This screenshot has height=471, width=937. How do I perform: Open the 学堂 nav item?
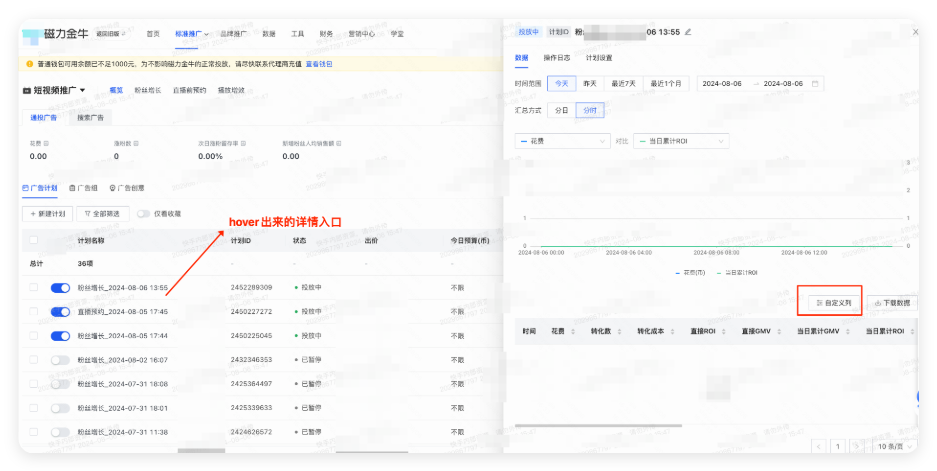tap(397, 34)
